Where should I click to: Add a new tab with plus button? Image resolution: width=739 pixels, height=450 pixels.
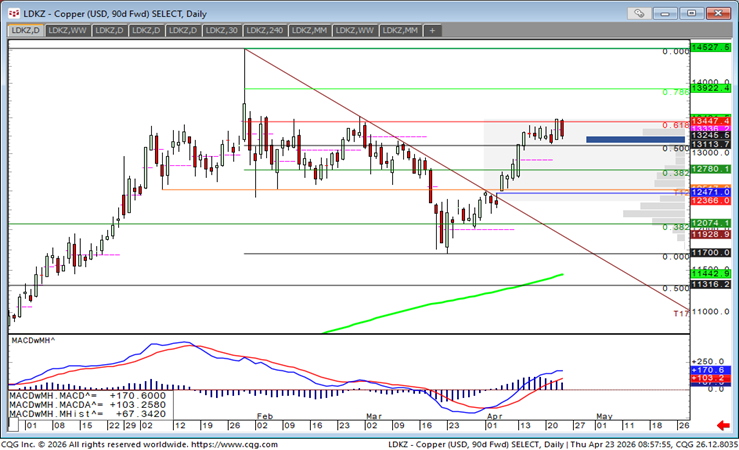click(x=433, y=31)
